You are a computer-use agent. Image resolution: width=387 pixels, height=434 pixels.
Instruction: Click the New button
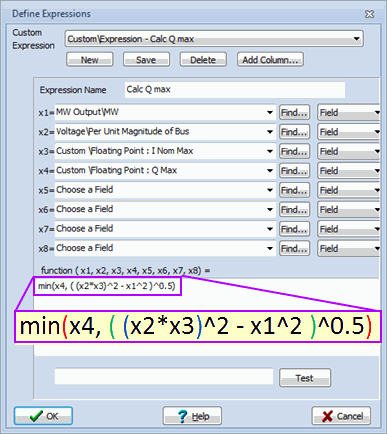(x=90, y=60)
